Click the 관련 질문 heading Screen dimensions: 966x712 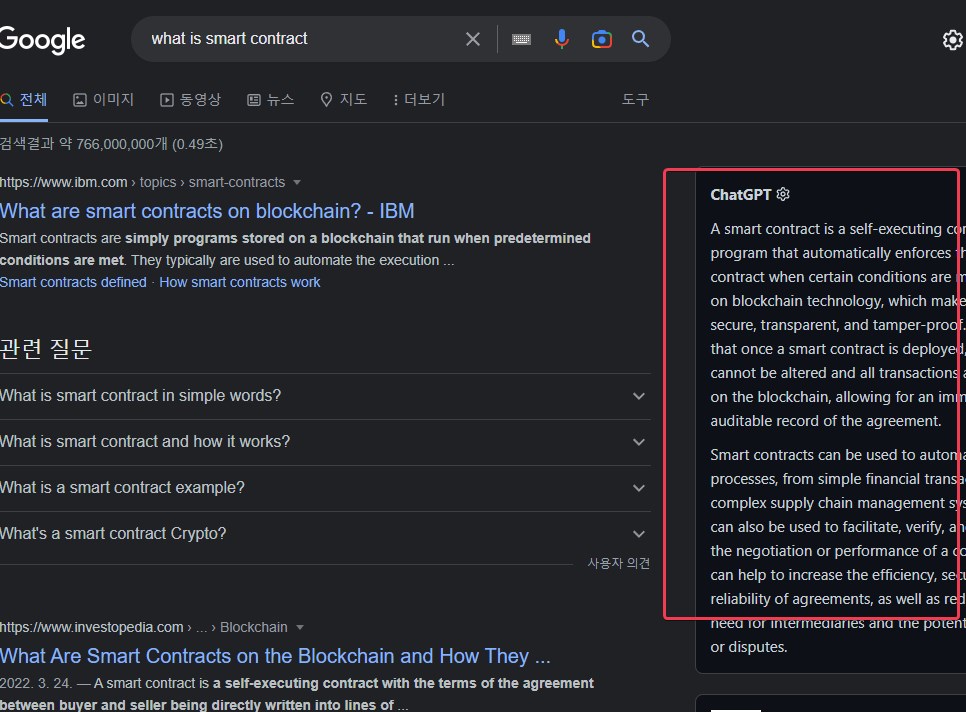[x=46, y=349]
